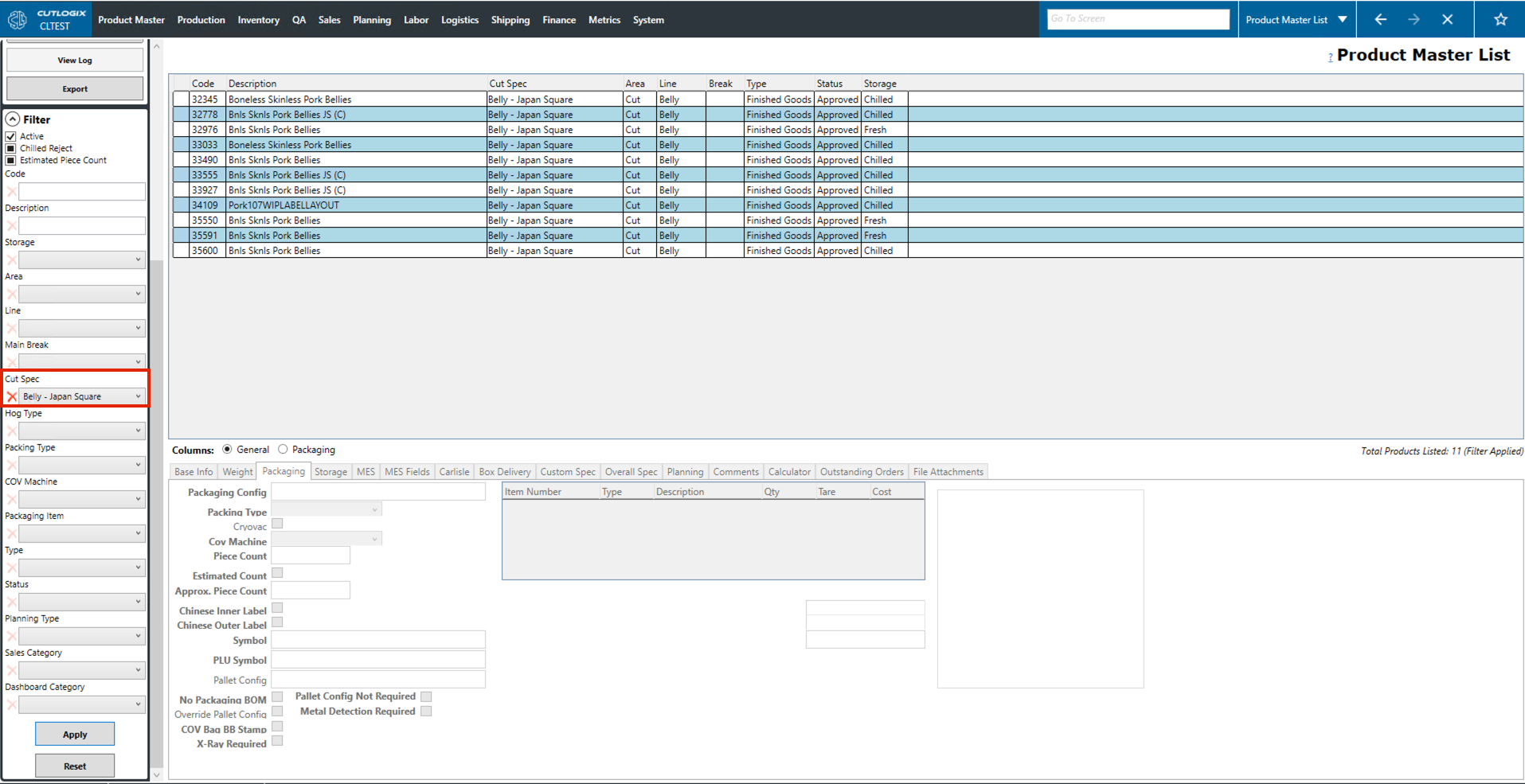The image size is (1525, 784).
Task: Click the help question mark icon
Action: point(1330,57)
